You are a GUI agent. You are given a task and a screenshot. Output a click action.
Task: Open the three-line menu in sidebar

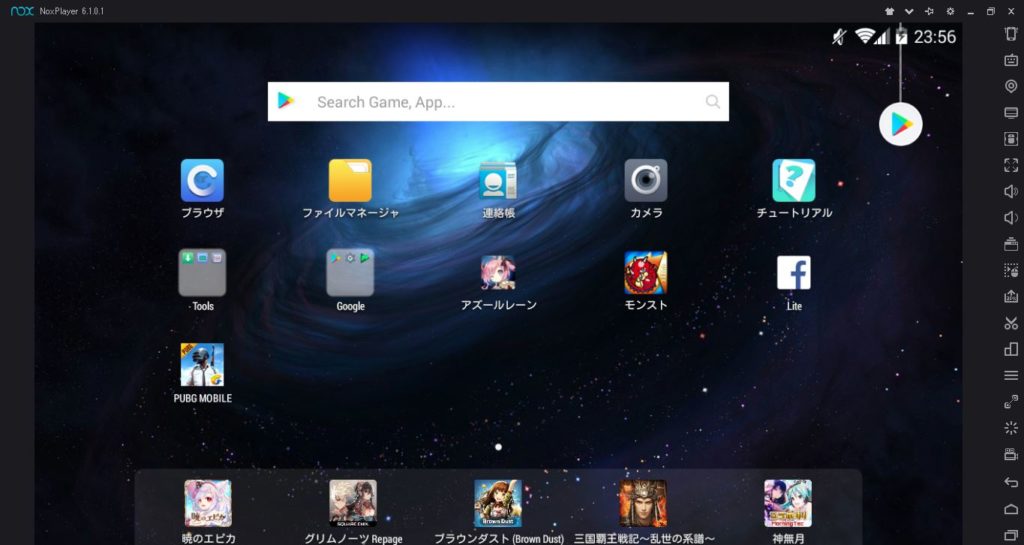[1011, 375]
